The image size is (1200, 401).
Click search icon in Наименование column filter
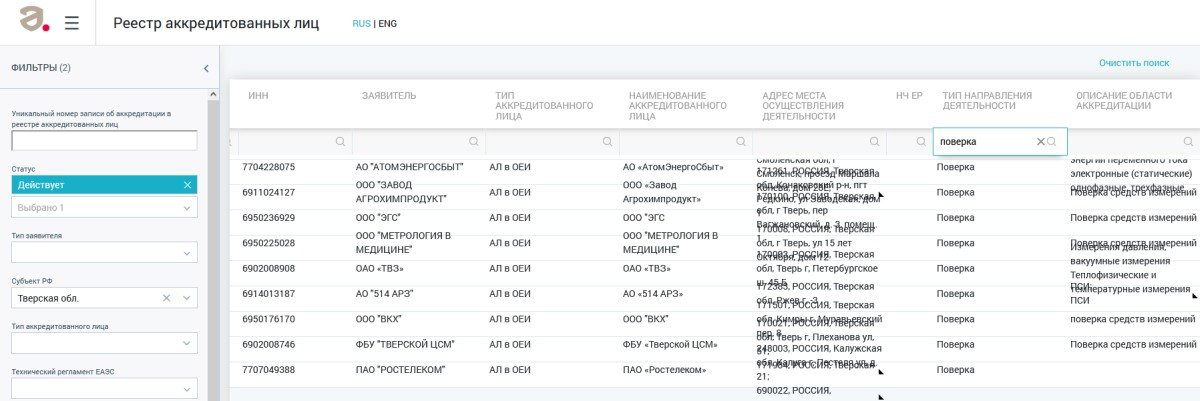741,142
